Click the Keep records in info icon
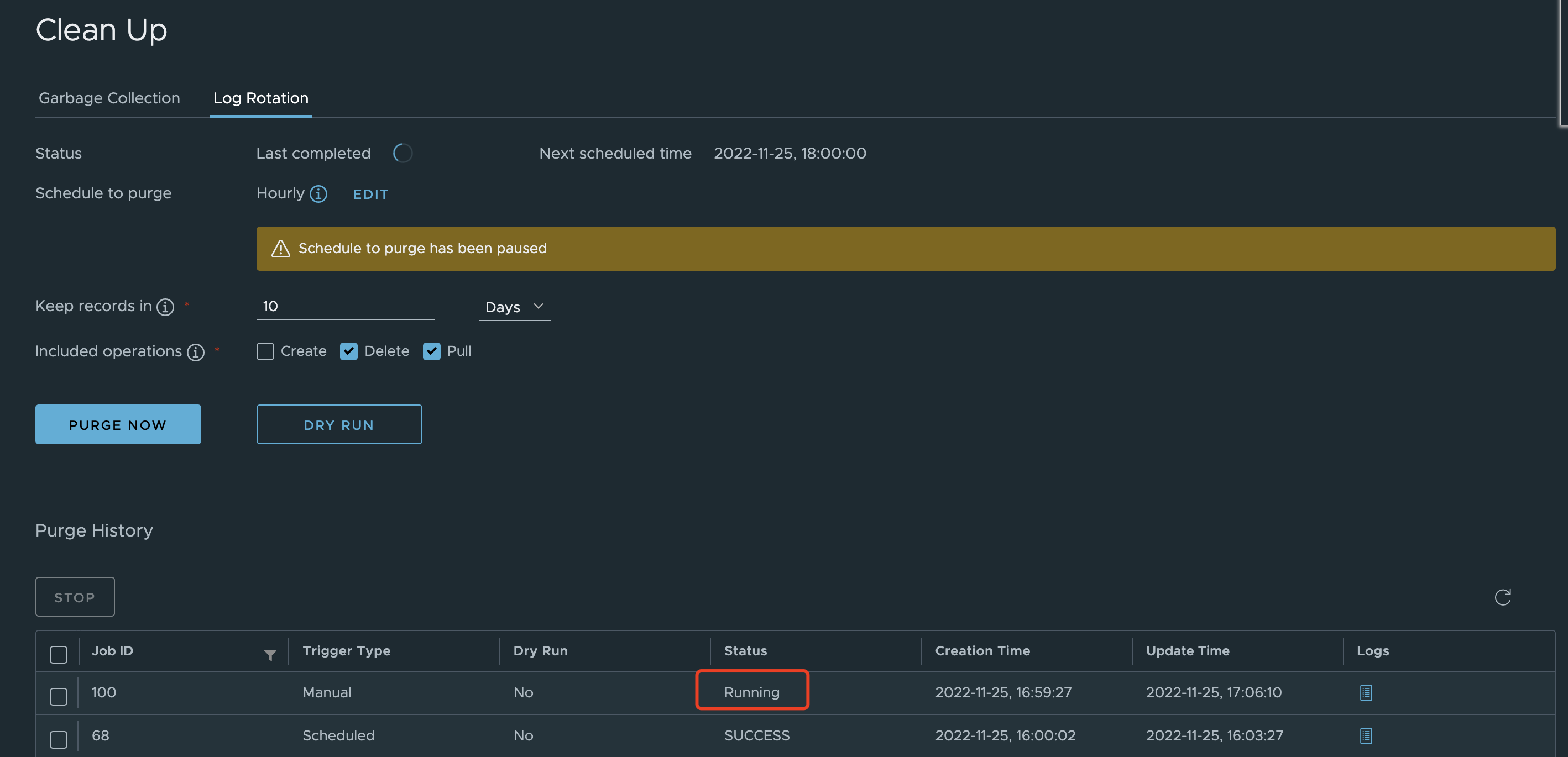1568x757 pixels. [165, 307]
